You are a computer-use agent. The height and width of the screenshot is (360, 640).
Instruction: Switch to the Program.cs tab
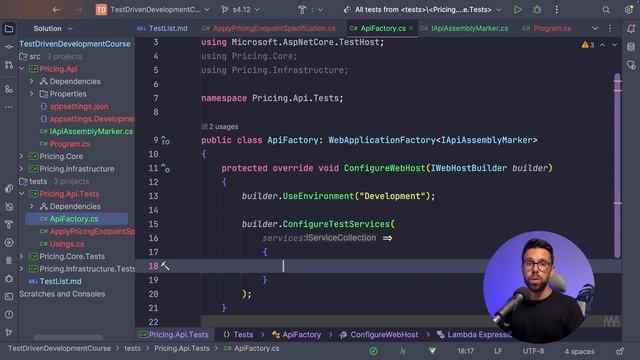[547, 29]
